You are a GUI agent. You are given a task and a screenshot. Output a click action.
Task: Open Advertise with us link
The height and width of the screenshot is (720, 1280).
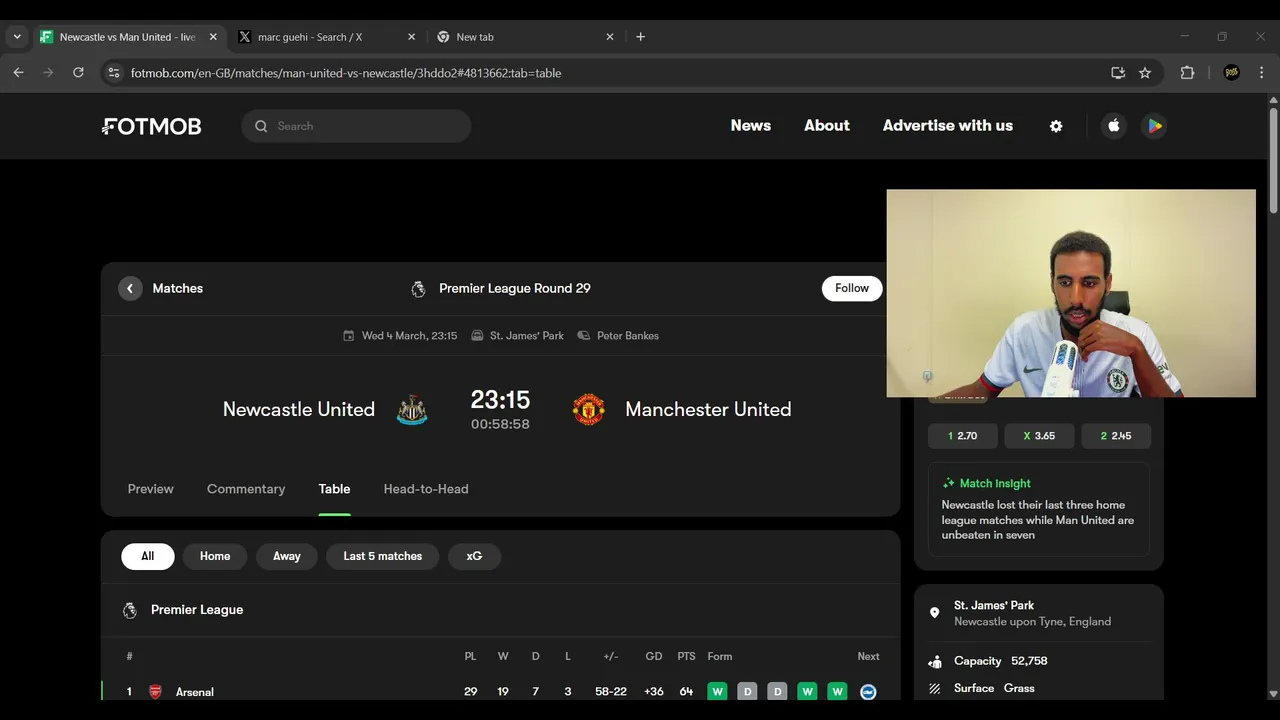(x=948, y=126)
